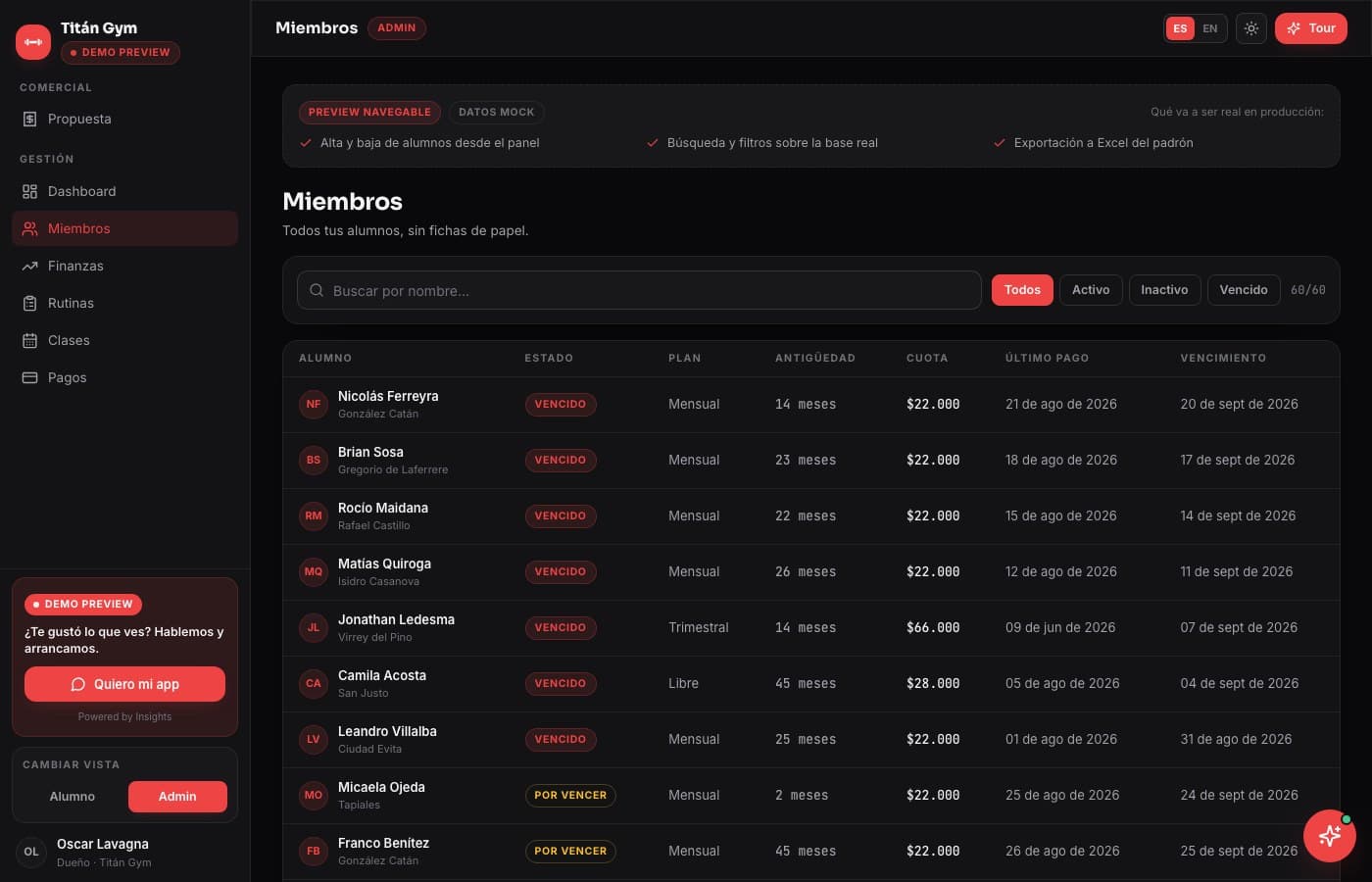Filter members by Inactivo
1372x882 pixels.
point(1164,290)
